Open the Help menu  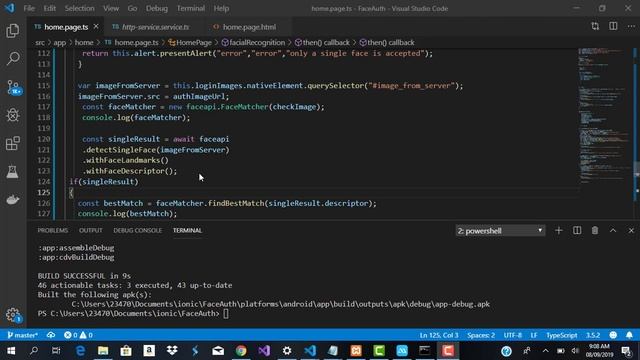(x=221, y=8)
